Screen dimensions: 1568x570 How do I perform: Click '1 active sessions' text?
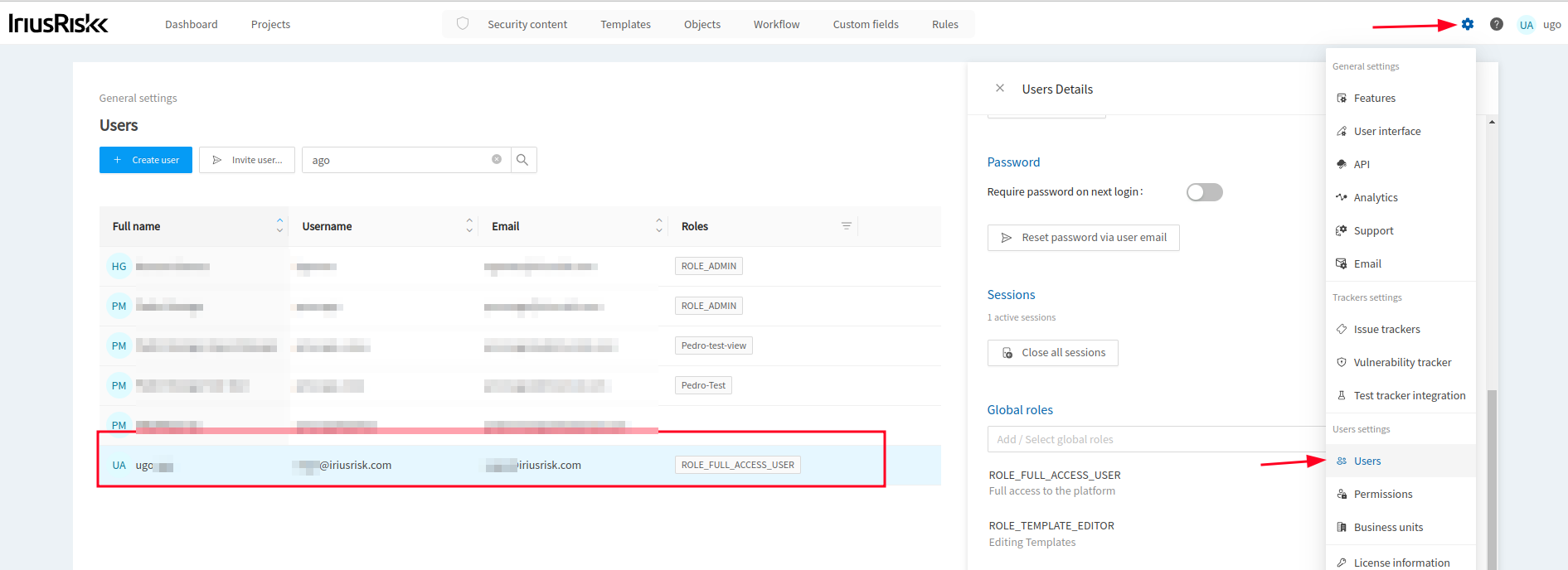[x=1021, y=317]
